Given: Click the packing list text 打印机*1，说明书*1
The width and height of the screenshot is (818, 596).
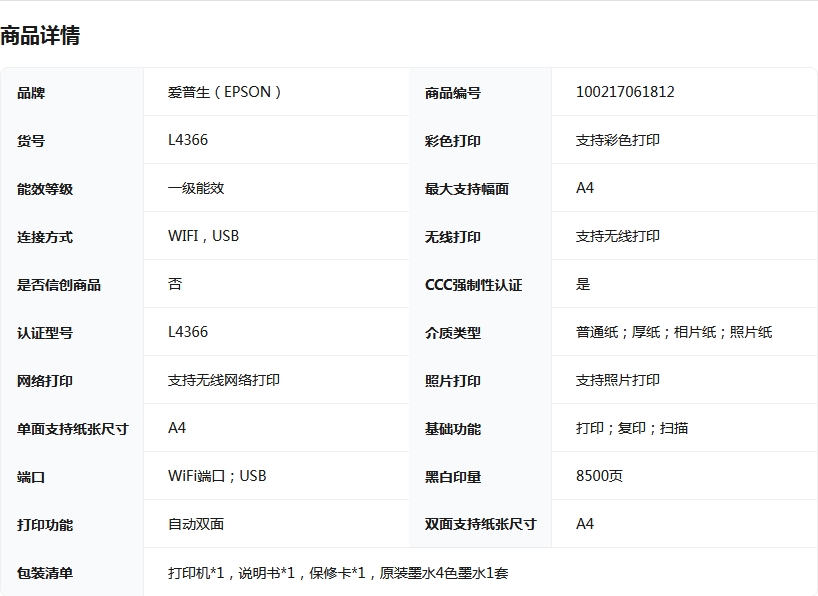Looking at the screenshot, I should point(231,574).
